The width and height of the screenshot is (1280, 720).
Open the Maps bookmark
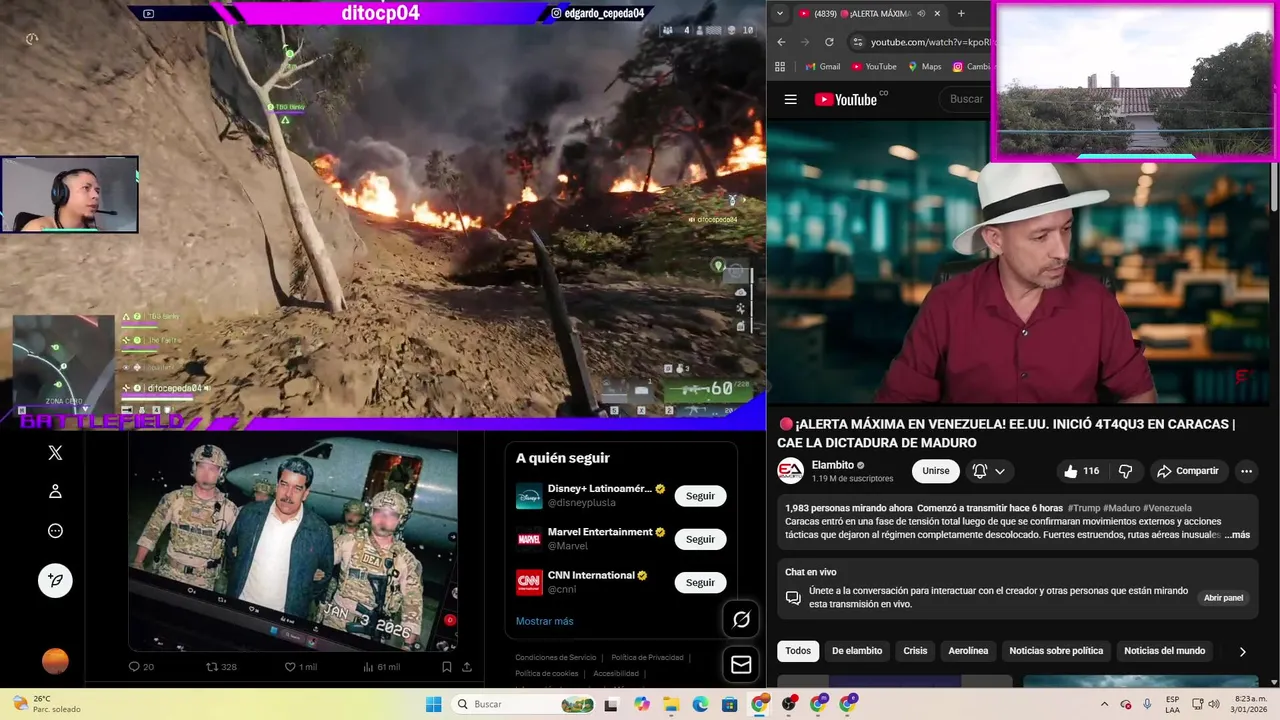924,67
